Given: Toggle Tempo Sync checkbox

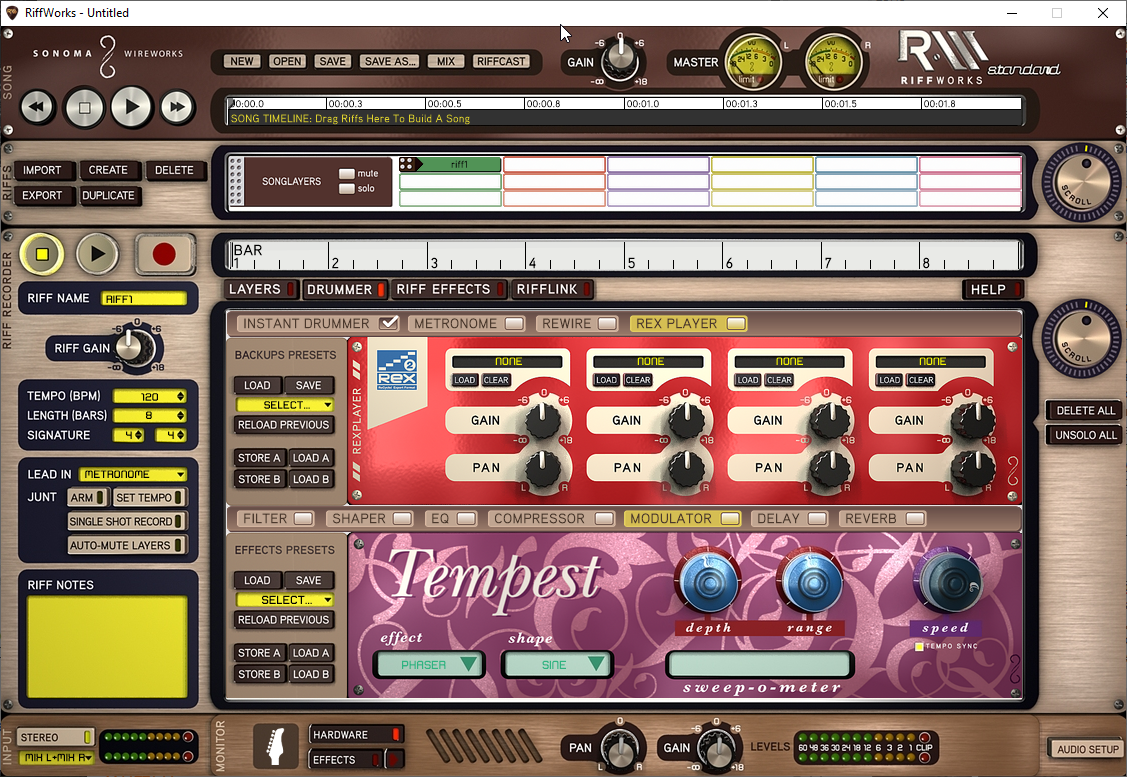Looking at the screenshot, I should click(x=919, y=647).
